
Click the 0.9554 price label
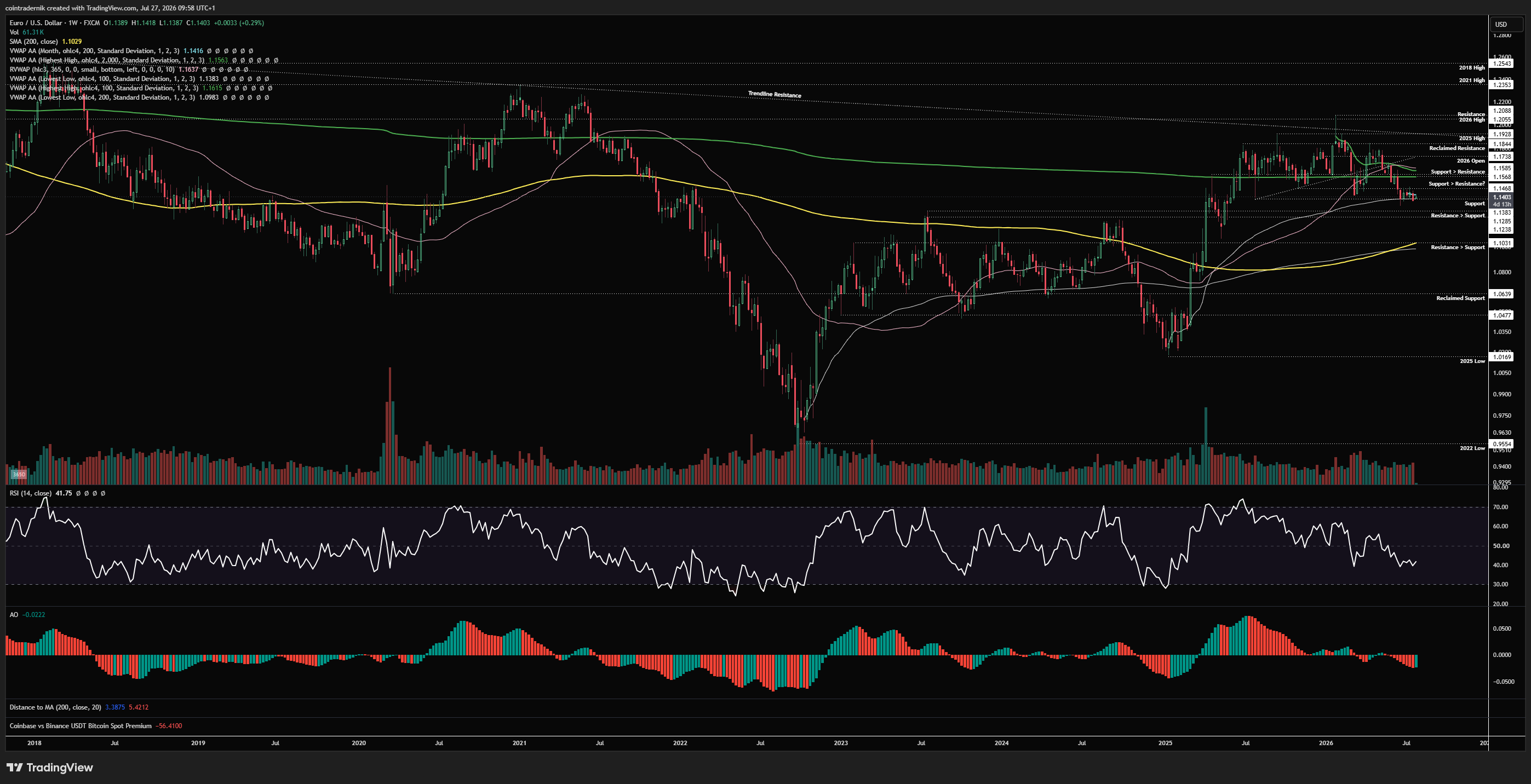click(1502, 444)
